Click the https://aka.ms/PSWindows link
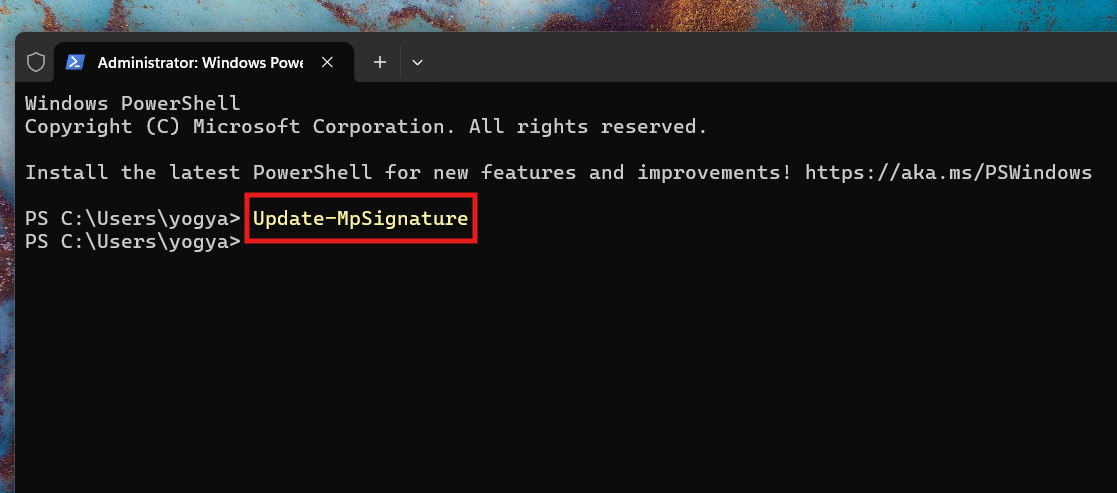 (948, 172)
